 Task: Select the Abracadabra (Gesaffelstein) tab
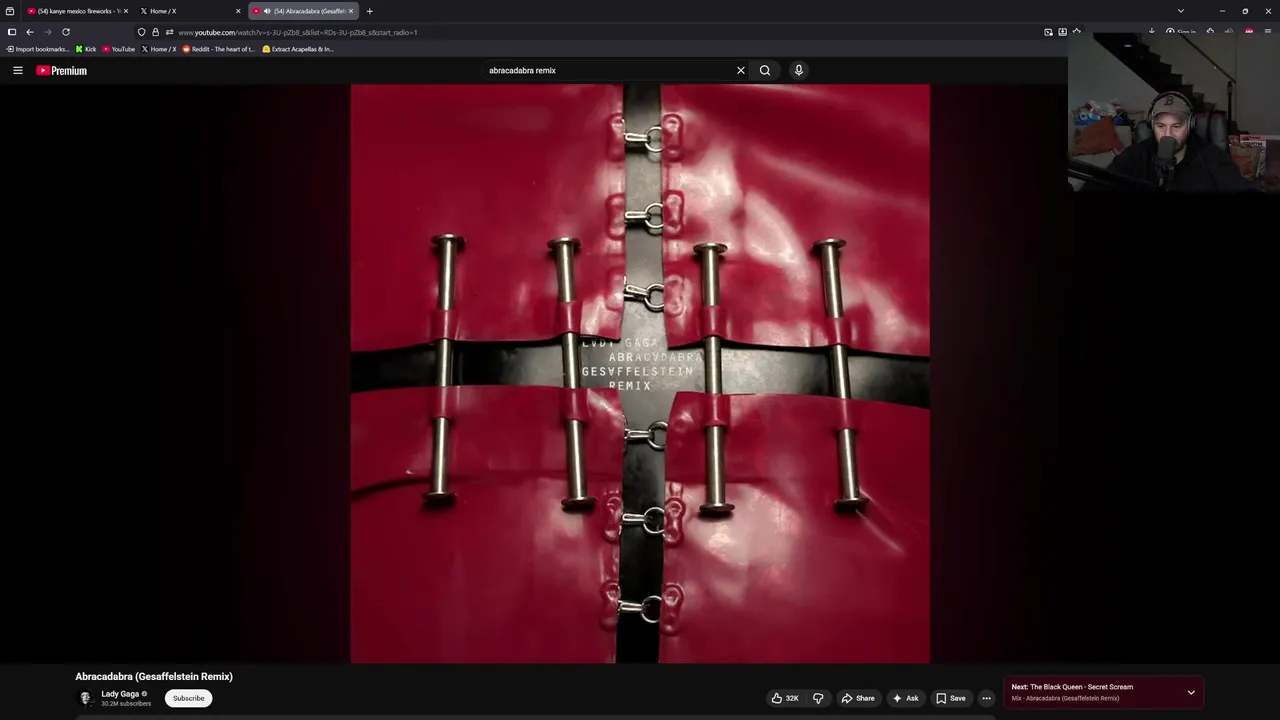302,11
